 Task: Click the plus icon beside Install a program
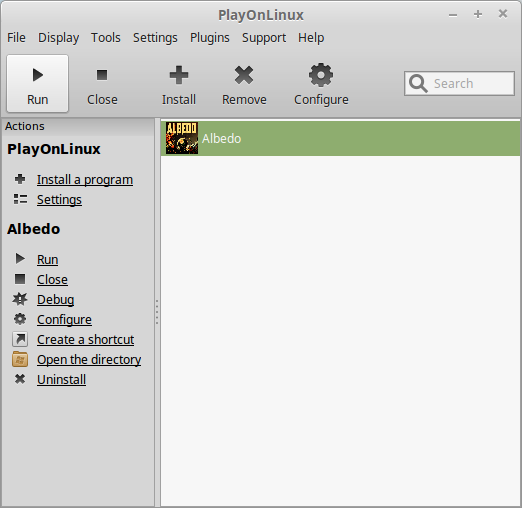coord(20,179)
